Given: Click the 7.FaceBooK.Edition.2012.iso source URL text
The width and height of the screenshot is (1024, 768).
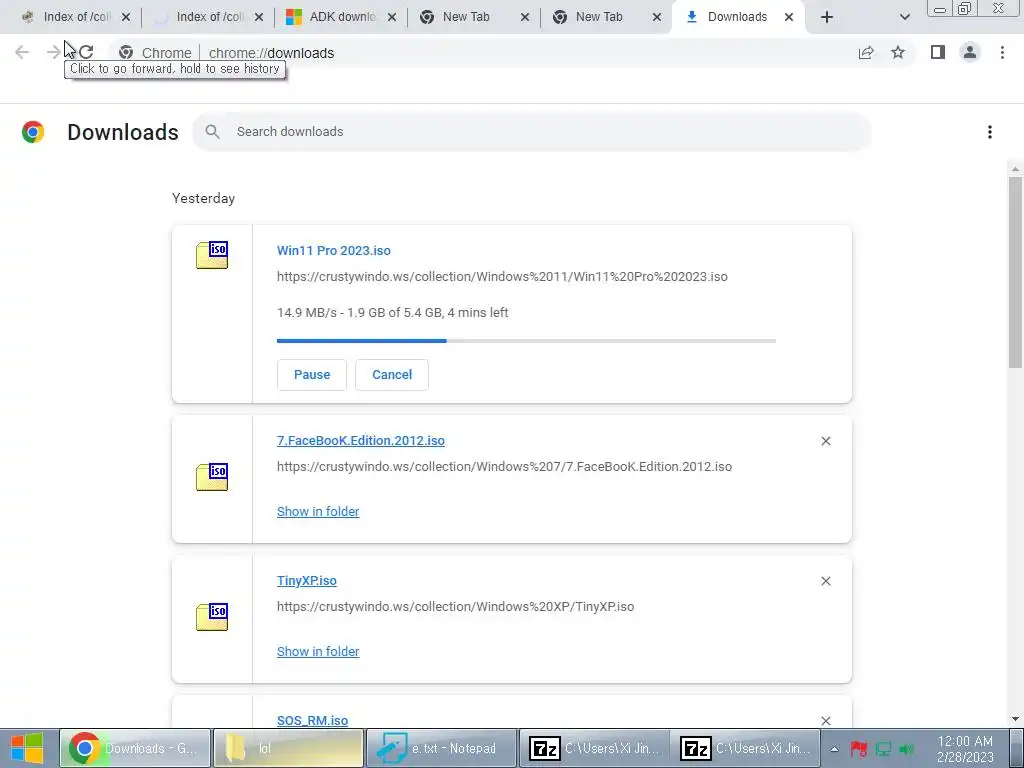Looking at the screenshot, I should [x=504, y=467].
